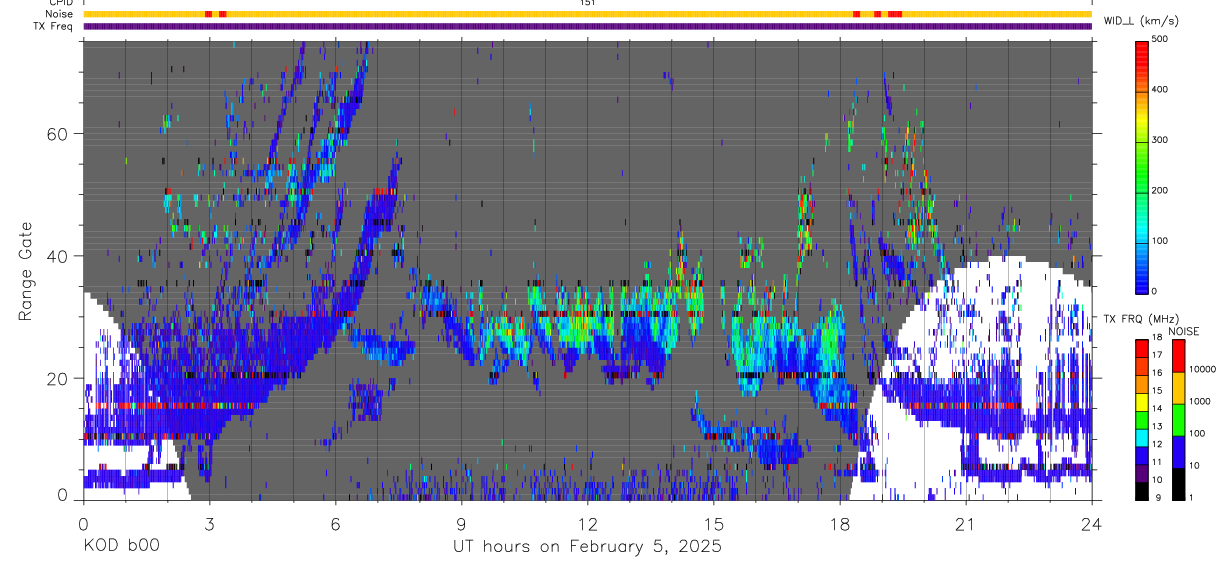Image resolution: width=1228 pixels, height=567 pixels.
Task: Click the NOISE legend title
Action: click(1186, 331)
